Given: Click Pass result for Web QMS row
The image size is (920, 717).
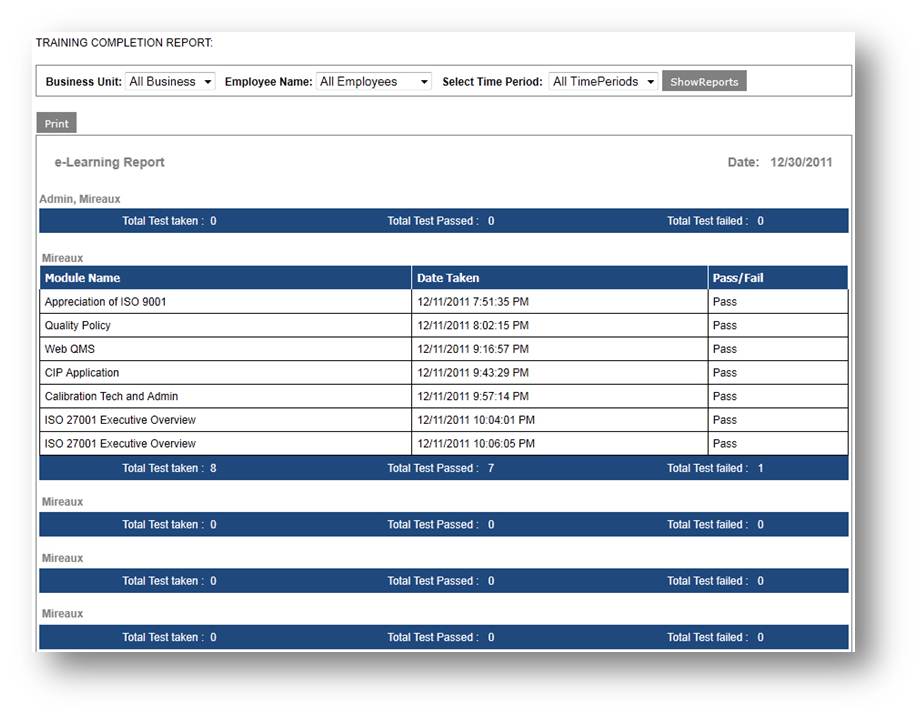Looking at the screenshot, I should coord(725,349).
